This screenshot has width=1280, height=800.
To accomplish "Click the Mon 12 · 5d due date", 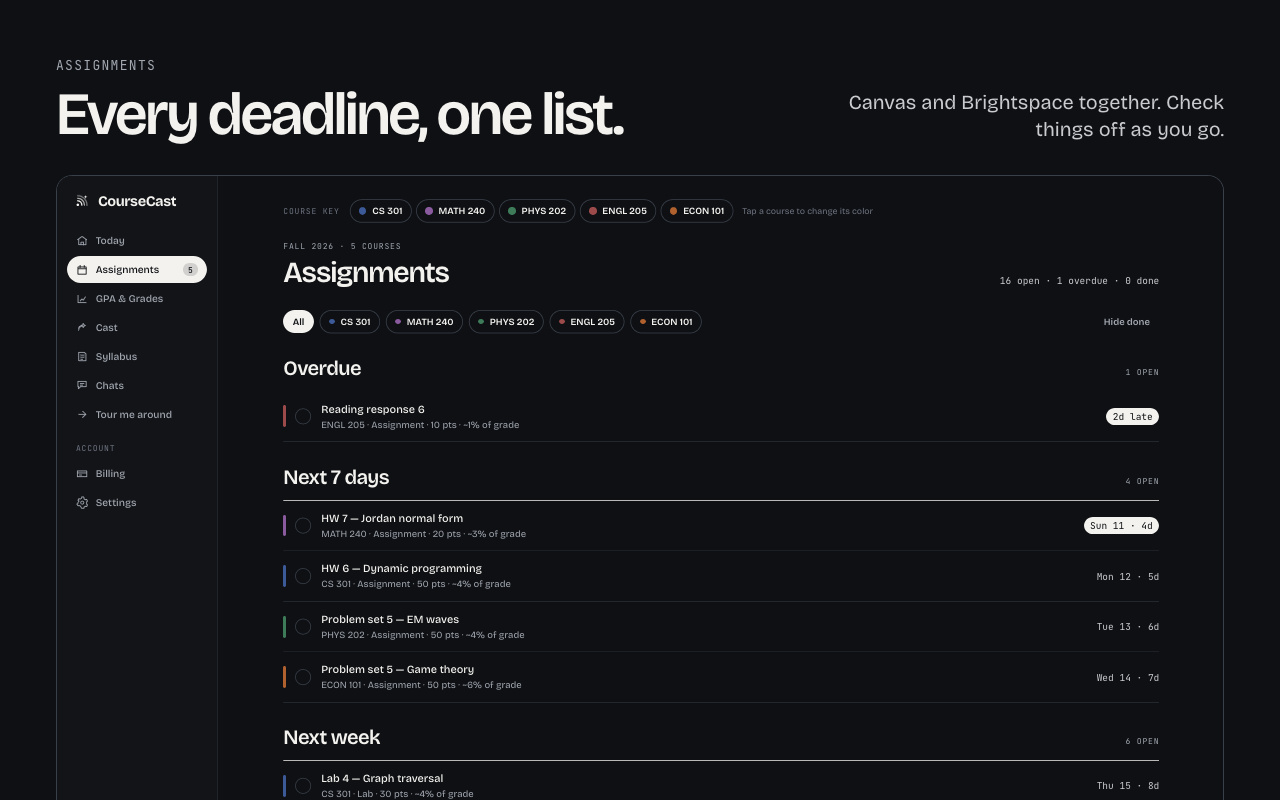I will [x=1127, y=576].
